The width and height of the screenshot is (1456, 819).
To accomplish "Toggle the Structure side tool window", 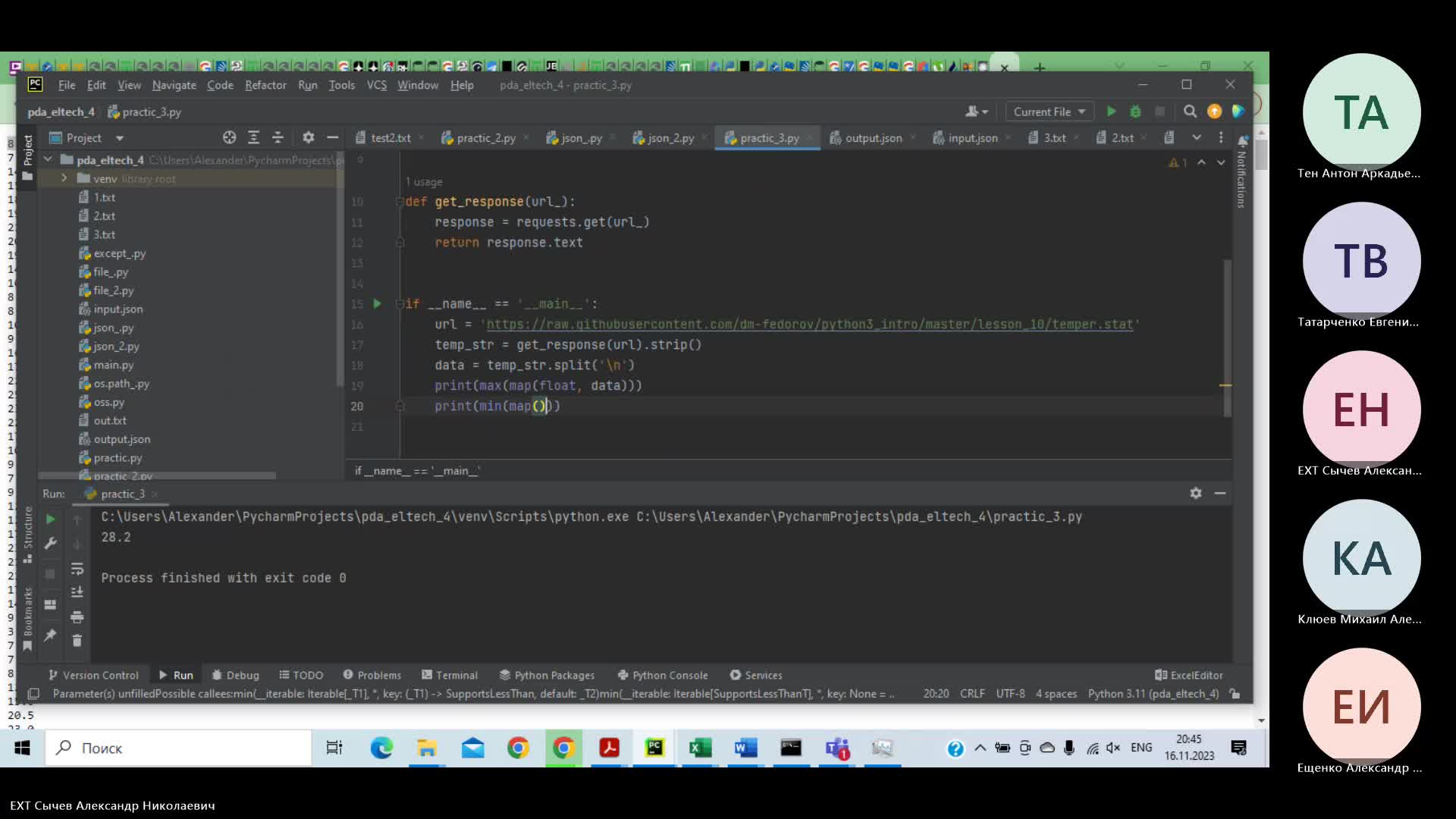I will tap(28, 534).
